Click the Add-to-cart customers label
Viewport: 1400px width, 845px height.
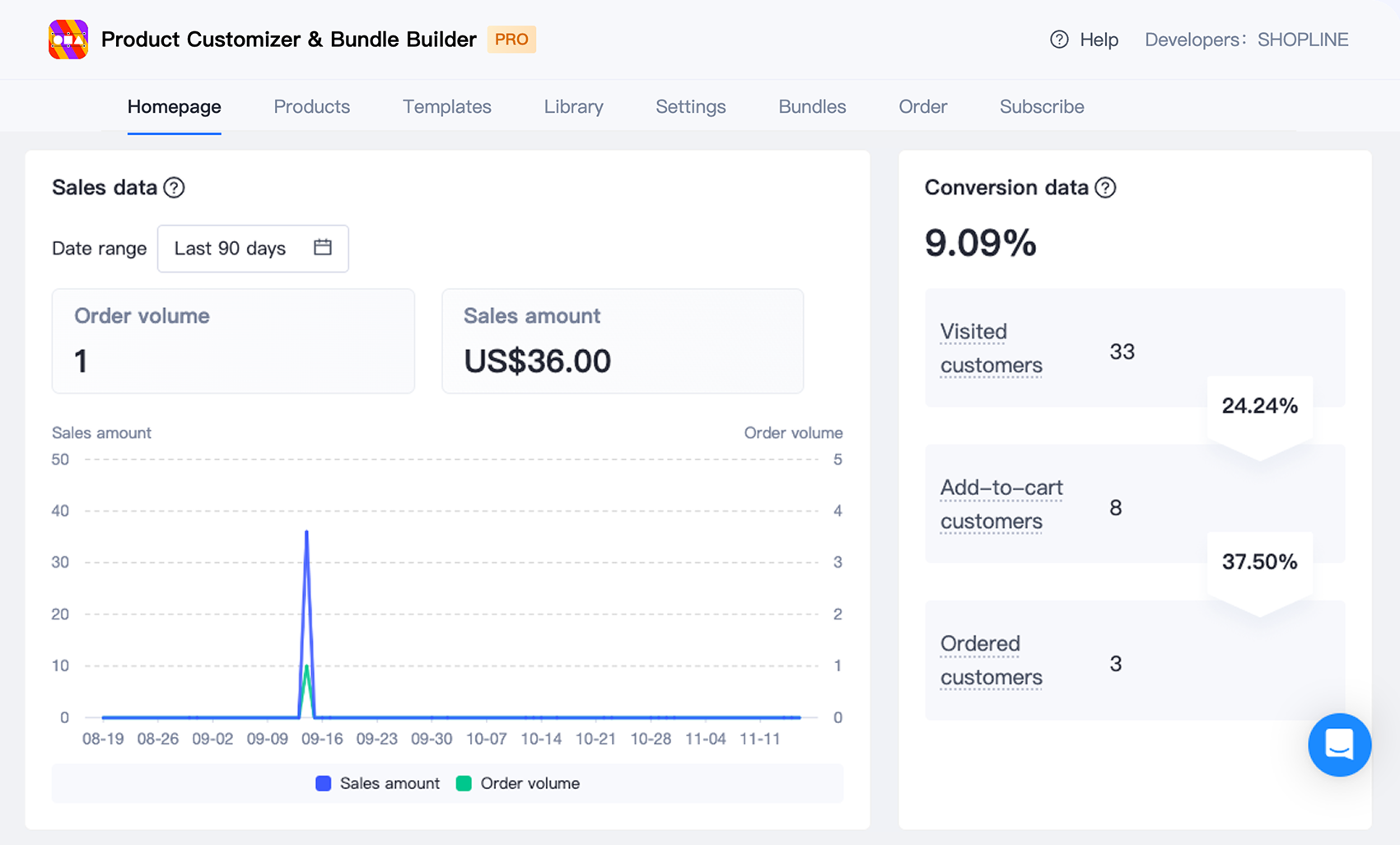(1001, 504)
